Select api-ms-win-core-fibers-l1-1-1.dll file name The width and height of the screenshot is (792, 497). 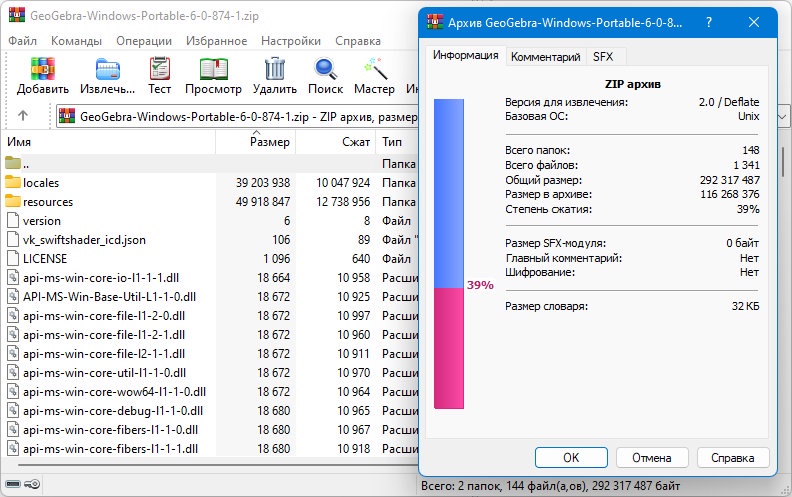tap(110, 449)
